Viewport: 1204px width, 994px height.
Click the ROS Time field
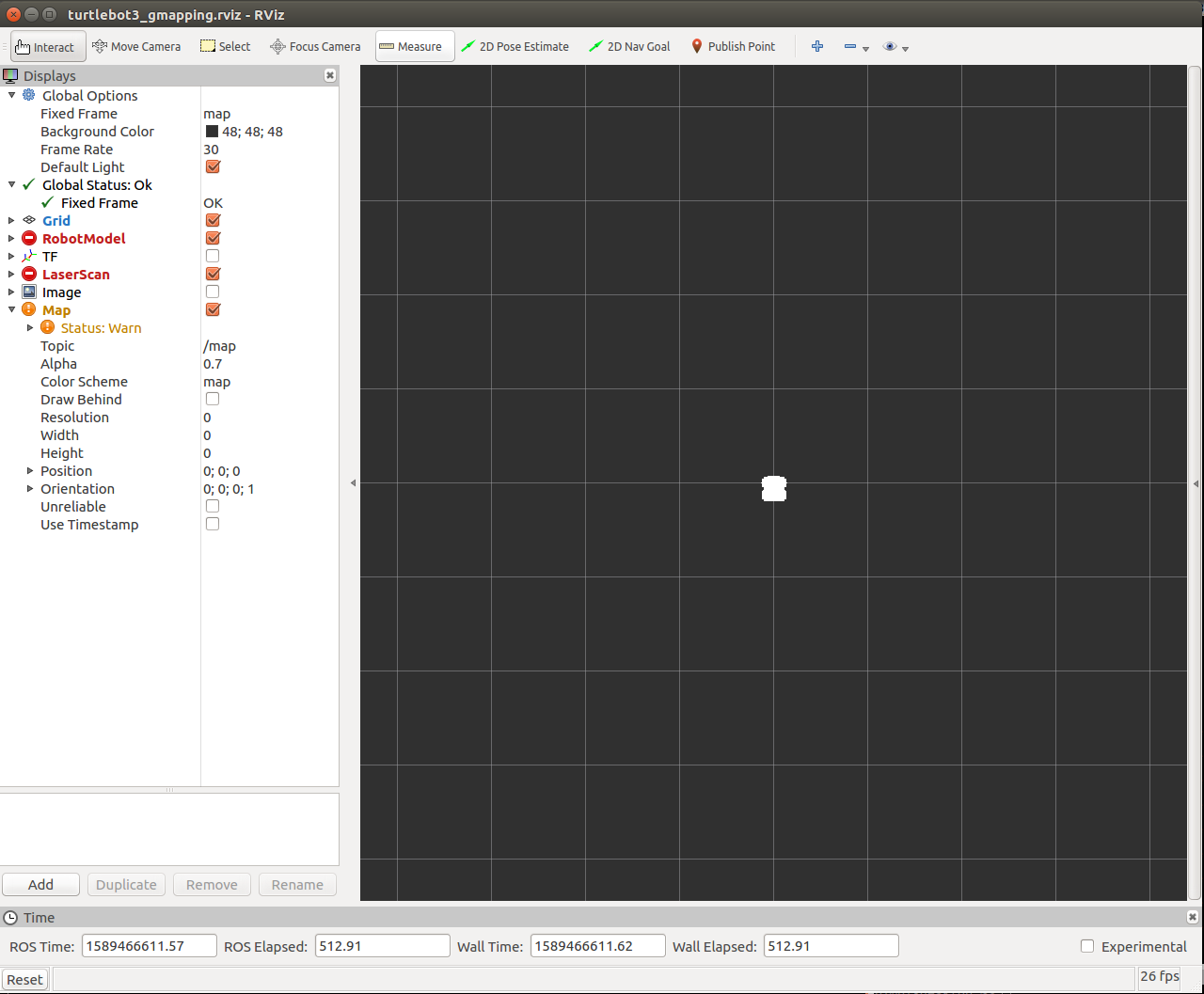tap(150, 946)
